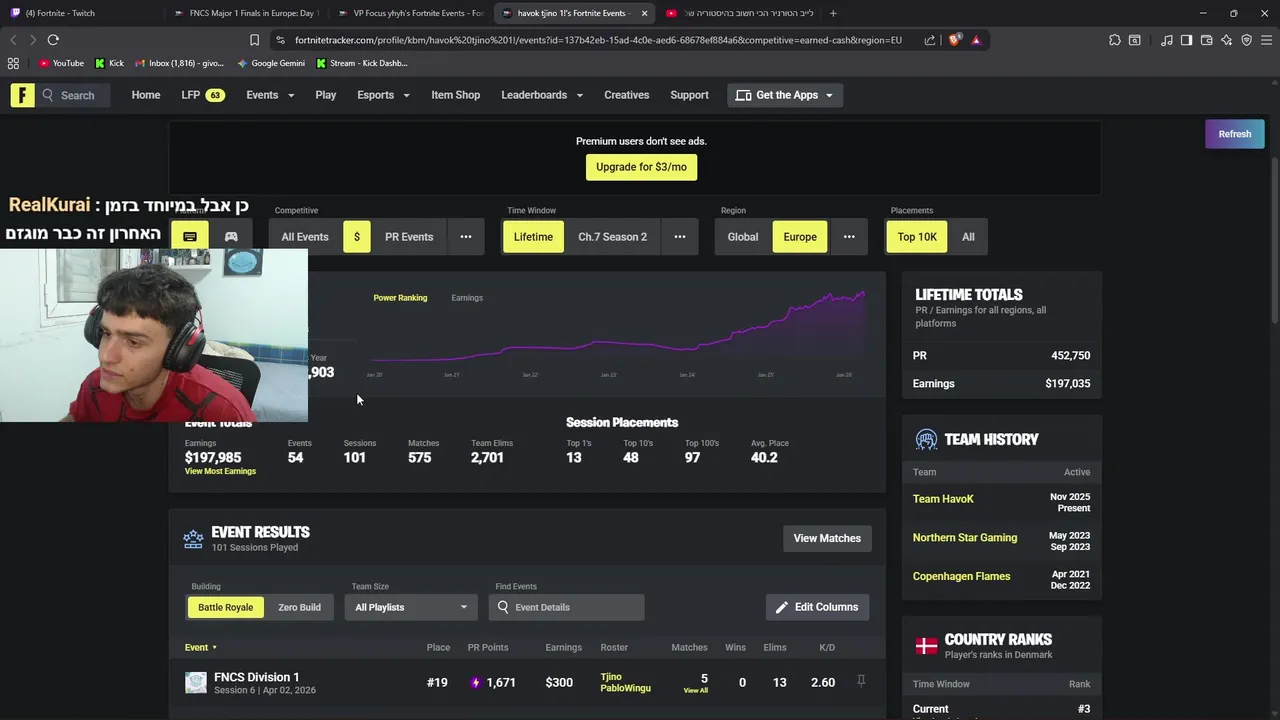Click the Edit Columns button
The width and height of the screenshot is (1280, 720).
coord(817,607)
